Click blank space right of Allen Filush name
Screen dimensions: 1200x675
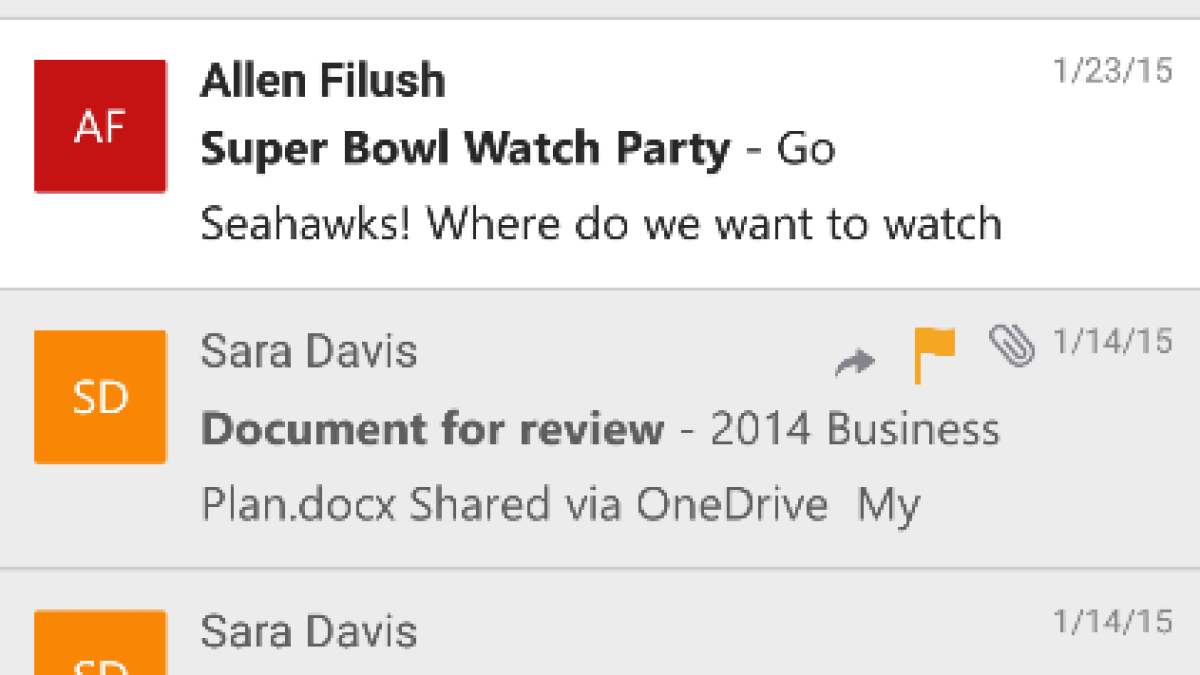pyautogui.click(x=700, y=81)
